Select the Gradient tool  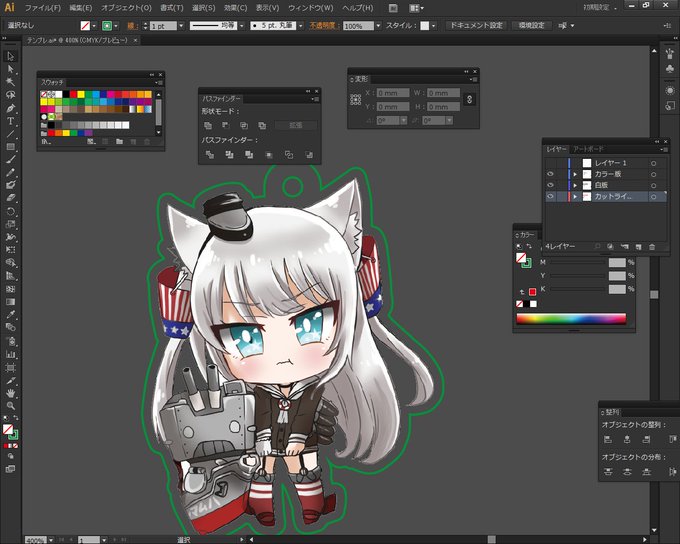[x=10, y=301]
